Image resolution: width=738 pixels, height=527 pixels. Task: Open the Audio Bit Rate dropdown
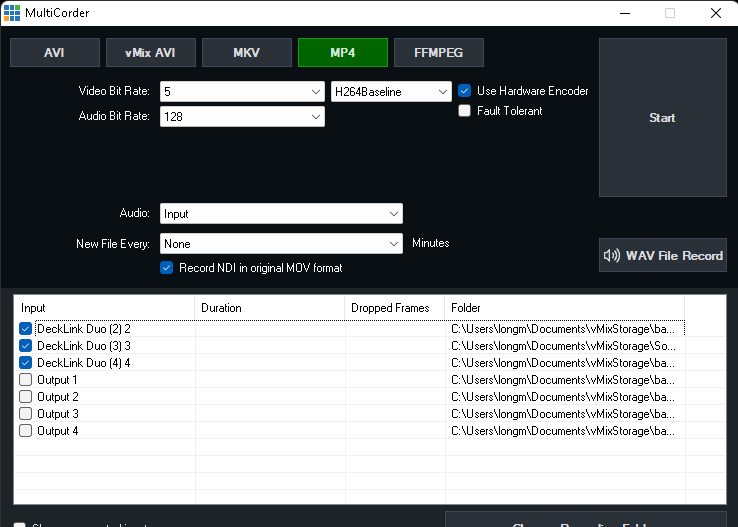[316, 117]
